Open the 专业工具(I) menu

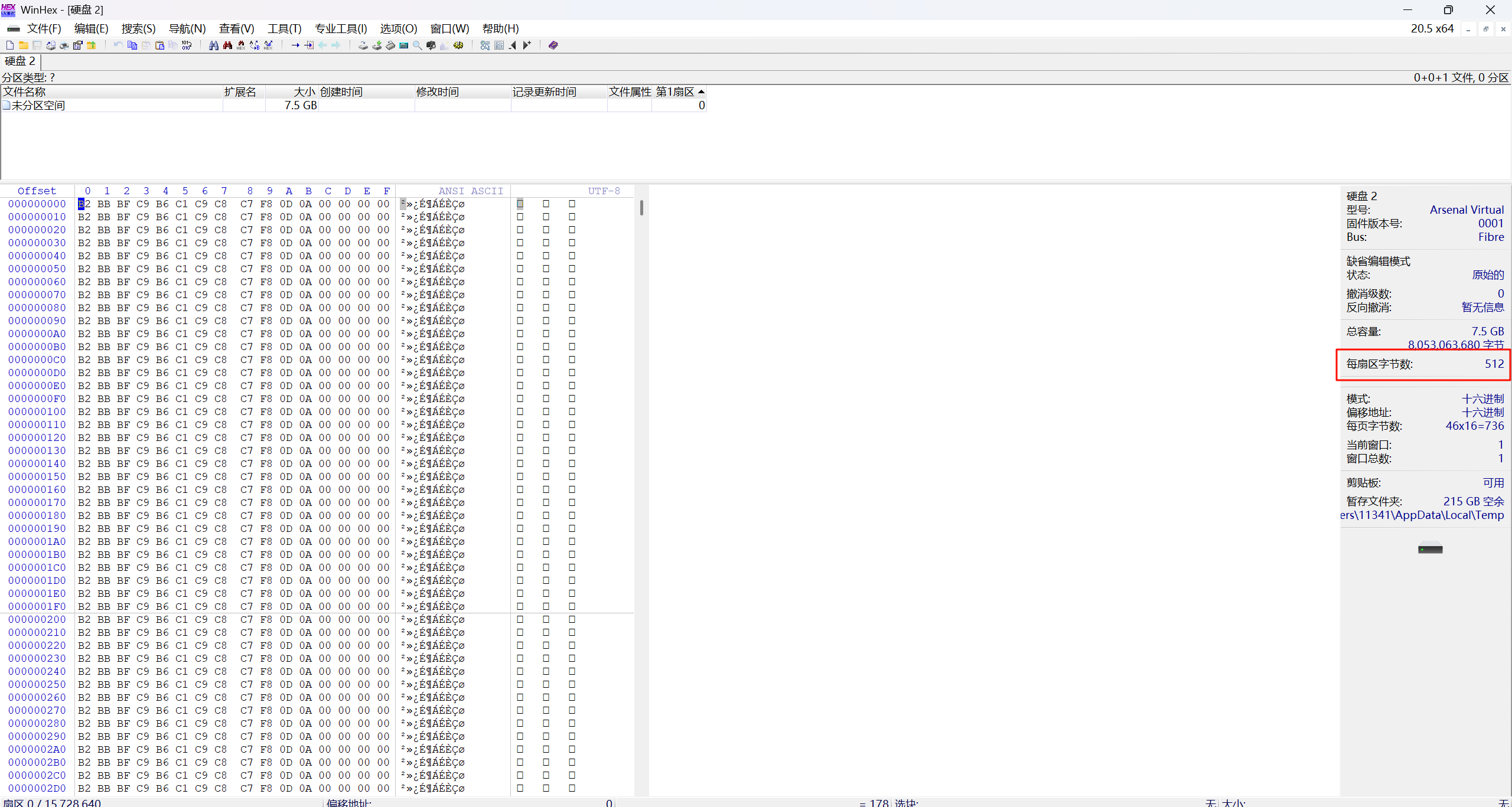(x=341, y=28)
